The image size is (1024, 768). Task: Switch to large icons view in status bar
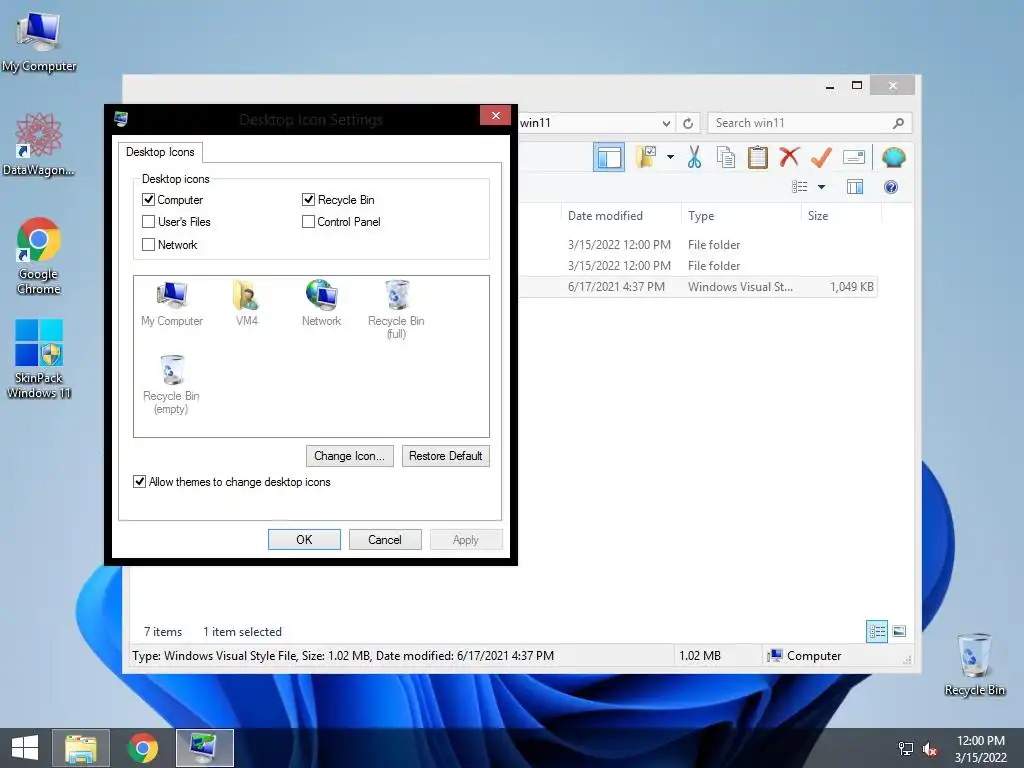(x=899, y=631)
